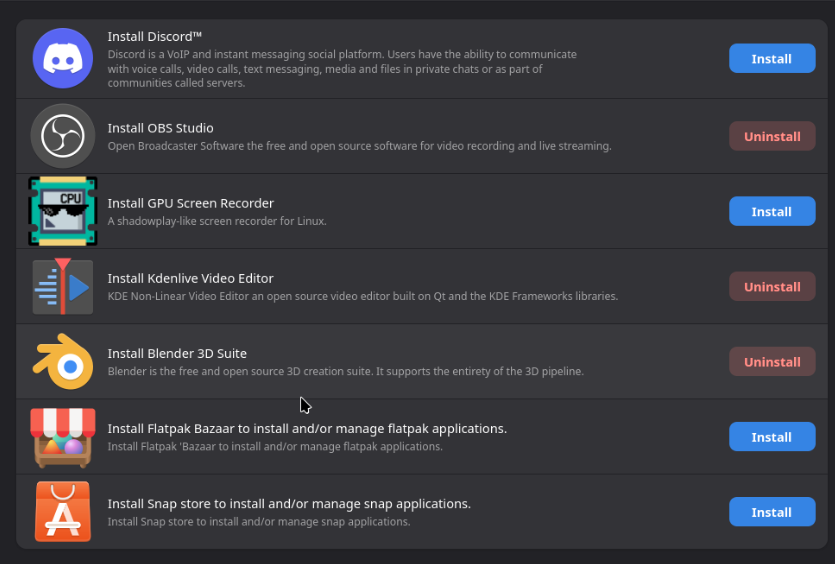Select the "Install OBS Studio" title
This screenshot has height=564, width=835.
pos(160,128)
